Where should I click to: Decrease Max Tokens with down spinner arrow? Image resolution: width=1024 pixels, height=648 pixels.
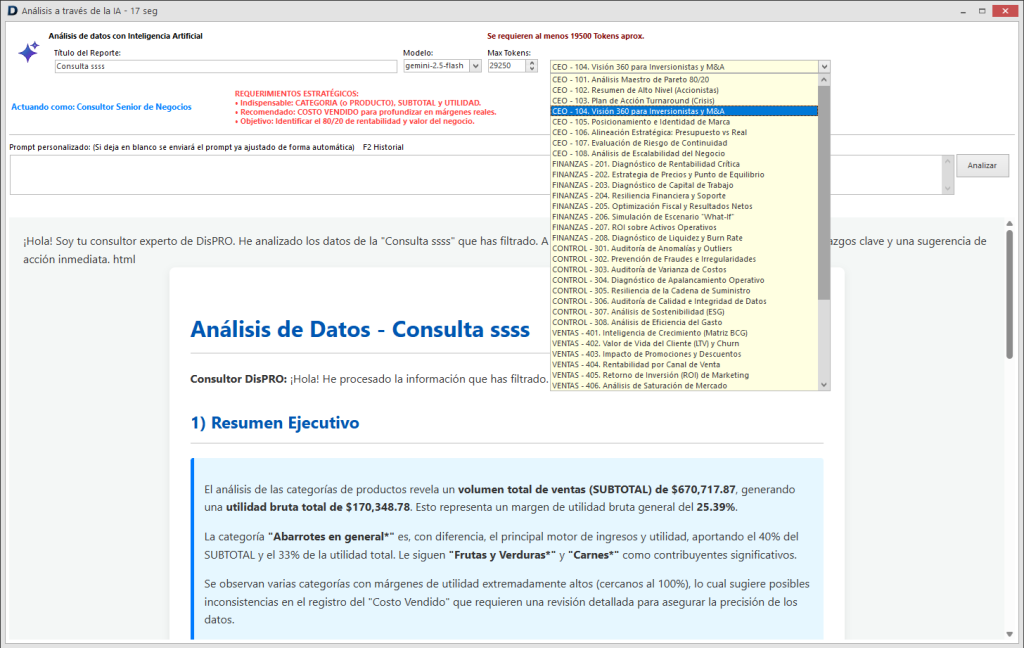530,70
